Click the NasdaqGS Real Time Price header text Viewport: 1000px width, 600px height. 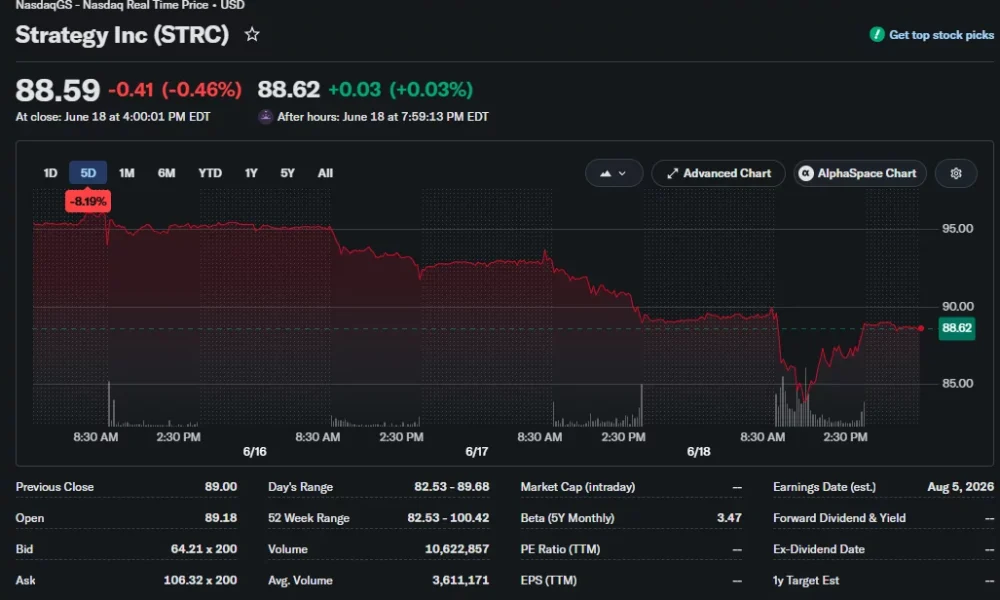coord(130,5)
